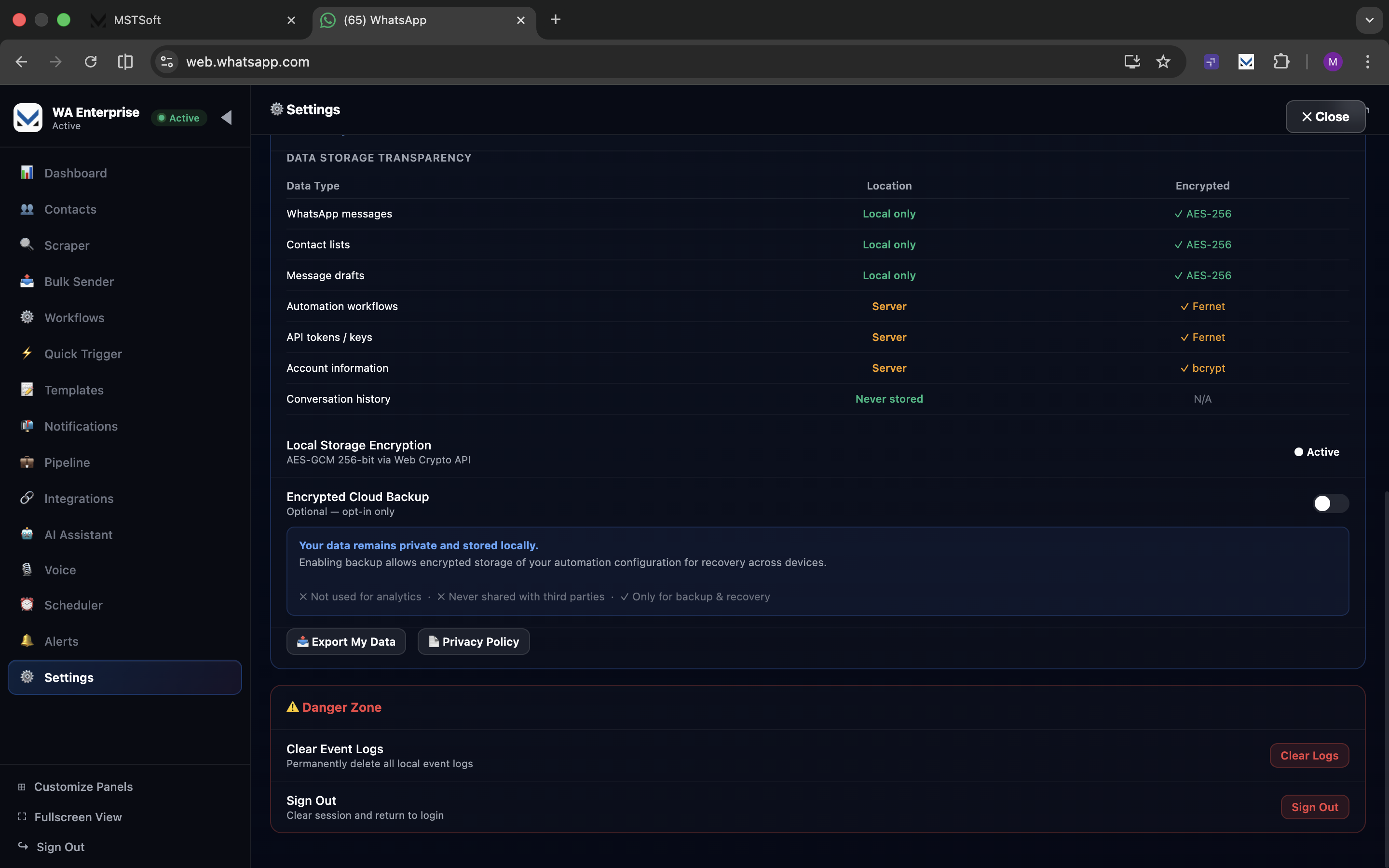Click the MSTSoft extension icon in toolbar
The image size is (1389, 868).
point(1245,61)
